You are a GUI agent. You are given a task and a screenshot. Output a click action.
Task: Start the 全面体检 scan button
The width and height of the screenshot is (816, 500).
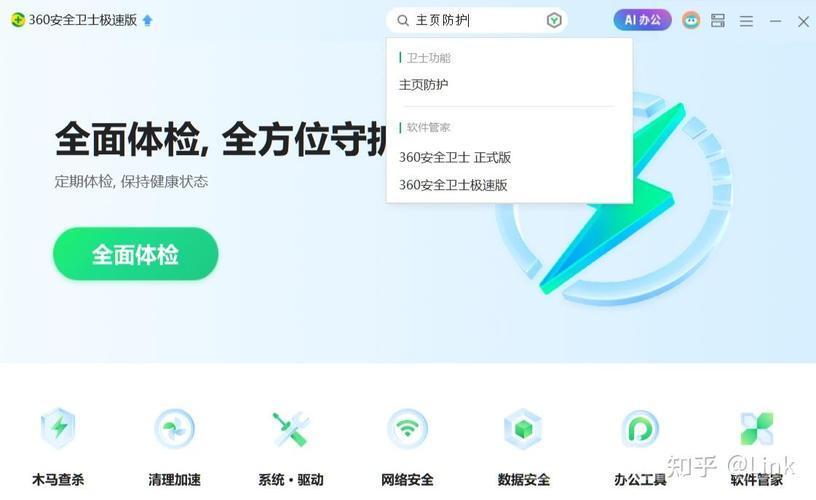135,254
